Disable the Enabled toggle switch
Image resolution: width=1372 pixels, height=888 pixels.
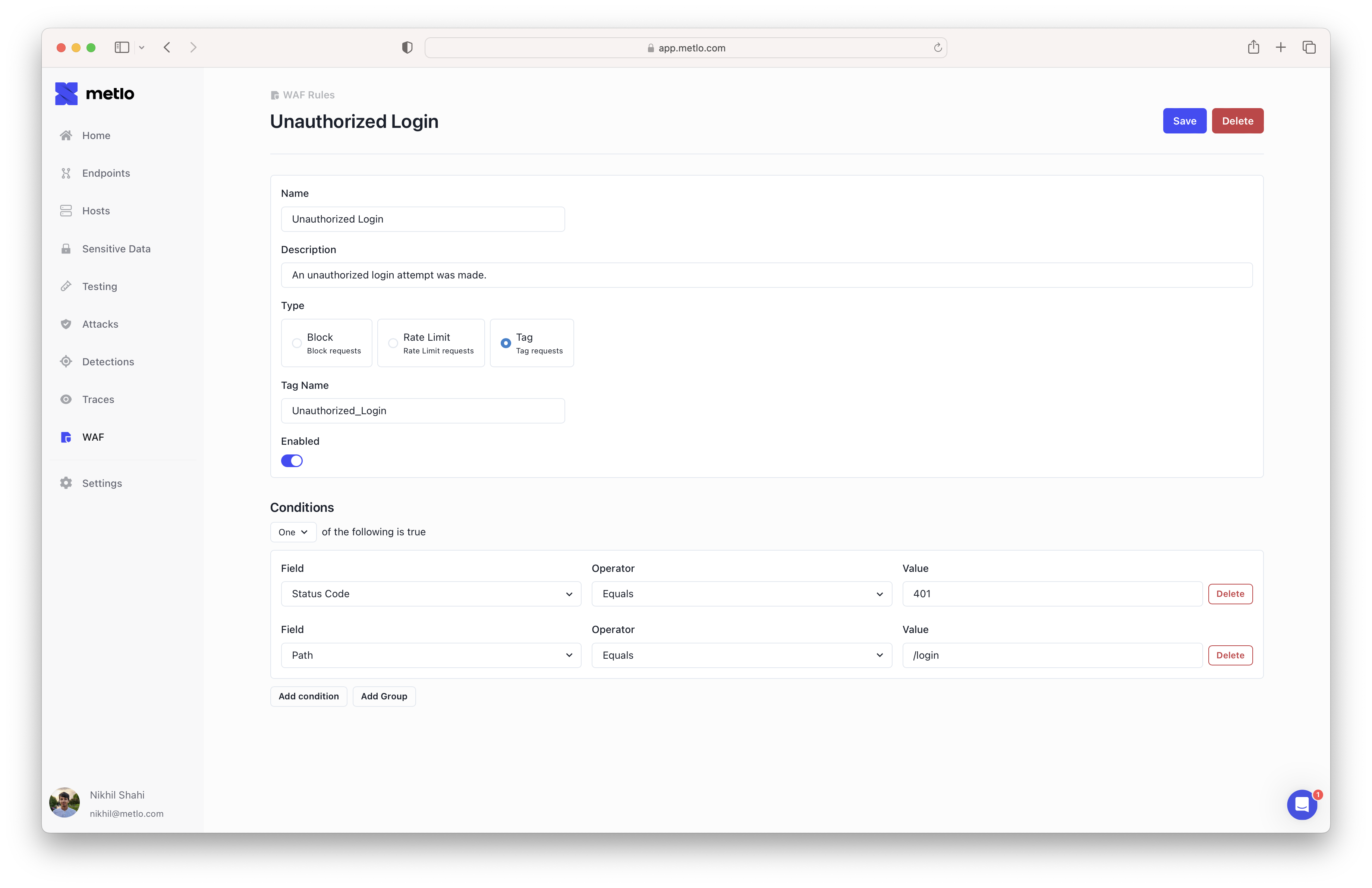pos(292,460)
